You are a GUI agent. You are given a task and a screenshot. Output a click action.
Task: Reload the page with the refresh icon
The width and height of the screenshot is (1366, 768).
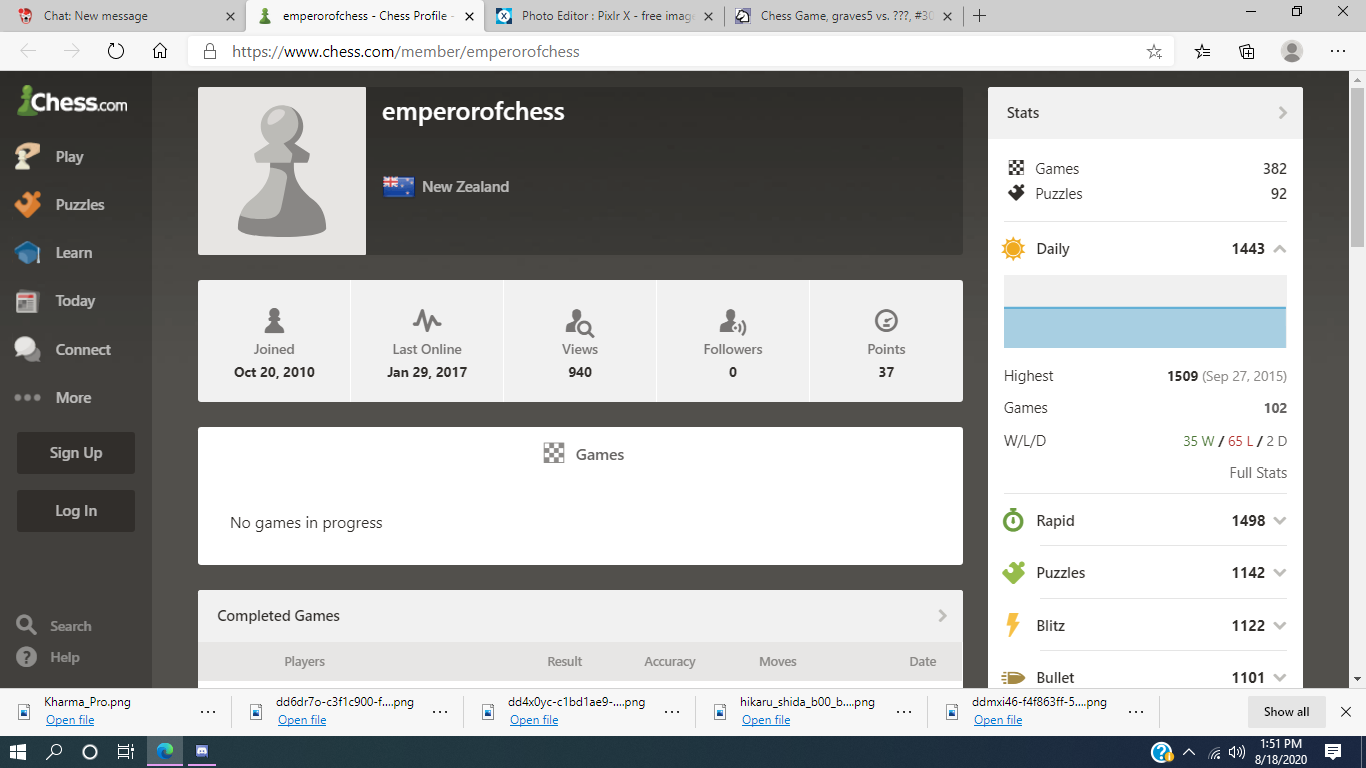coord(115,51)
